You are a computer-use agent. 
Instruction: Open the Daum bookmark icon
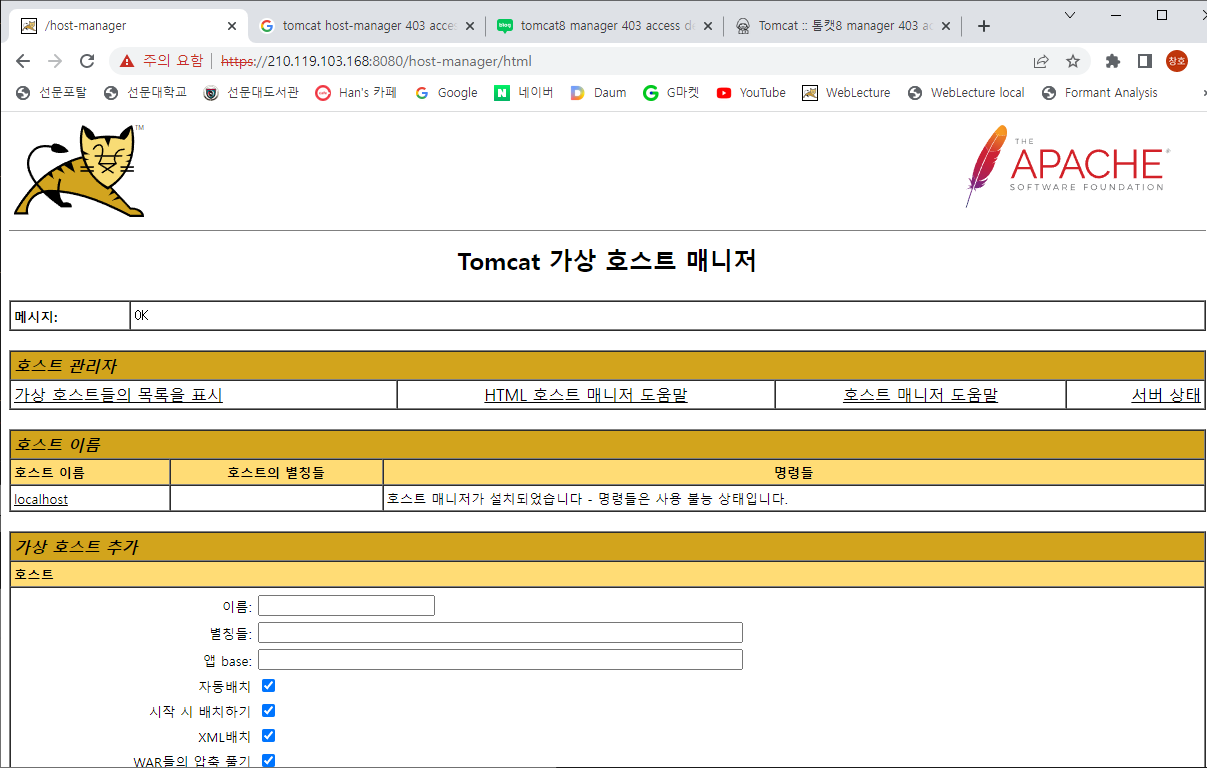click(x=577, y=92)
